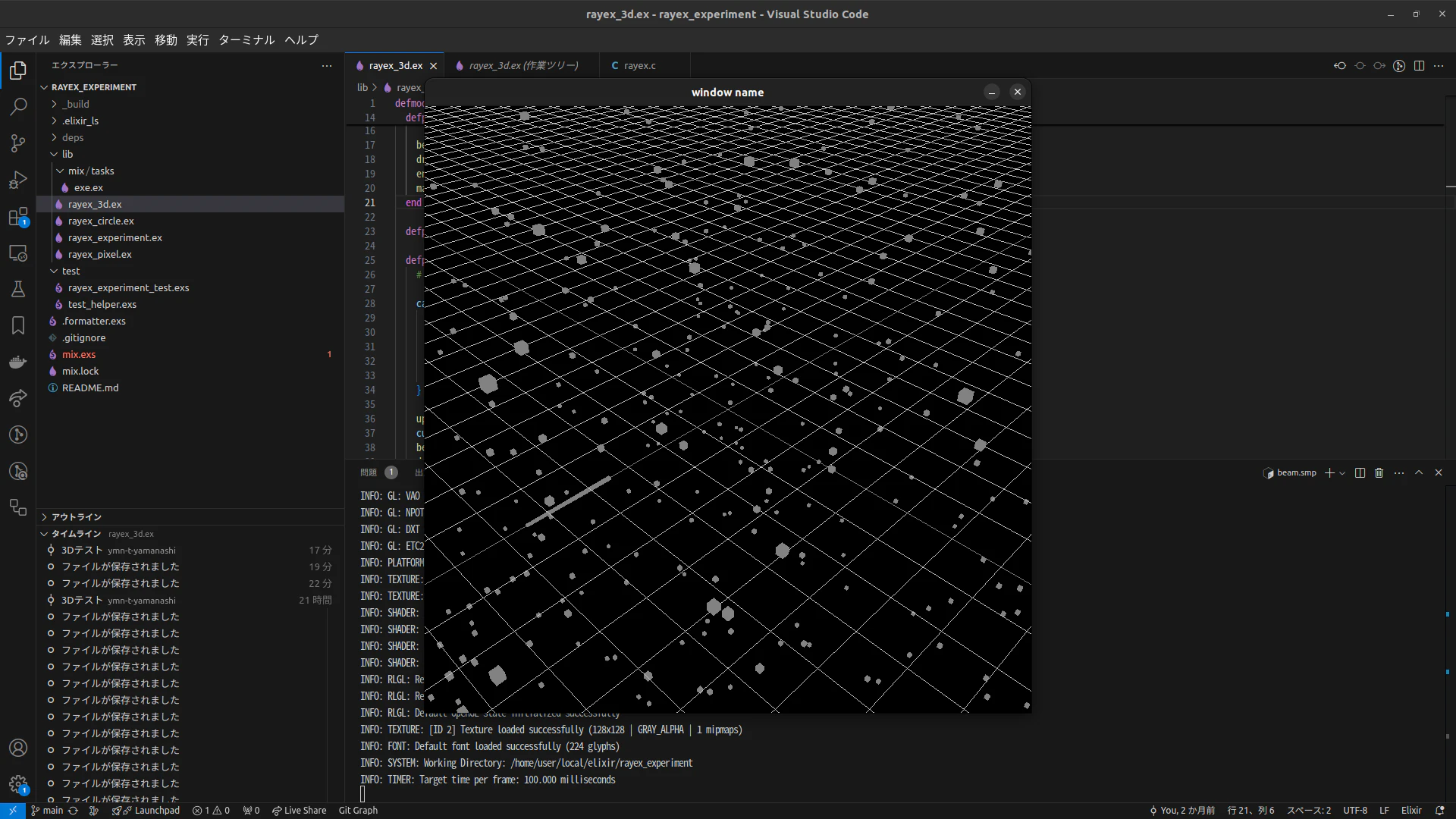The image size is (1456, 819).
Task: Open the ヘルプ menu
Action: [302, 40]
